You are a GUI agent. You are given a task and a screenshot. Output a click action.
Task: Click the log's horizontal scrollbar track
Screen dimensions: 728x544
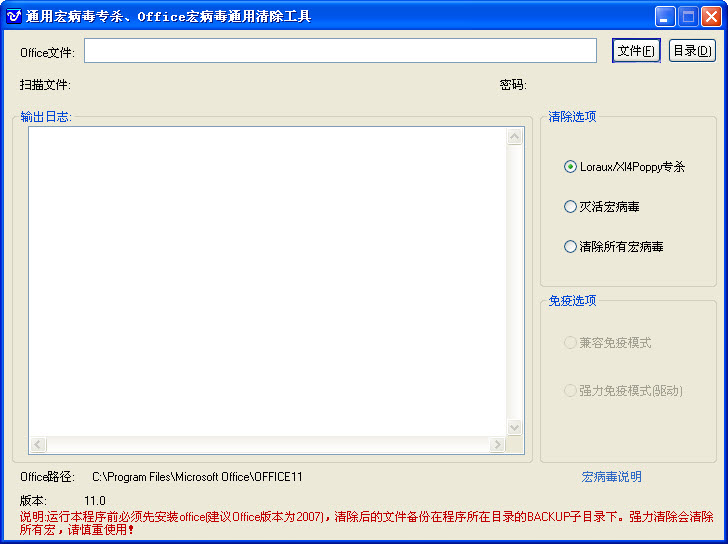pyautogui.click(x=267, y=445)
